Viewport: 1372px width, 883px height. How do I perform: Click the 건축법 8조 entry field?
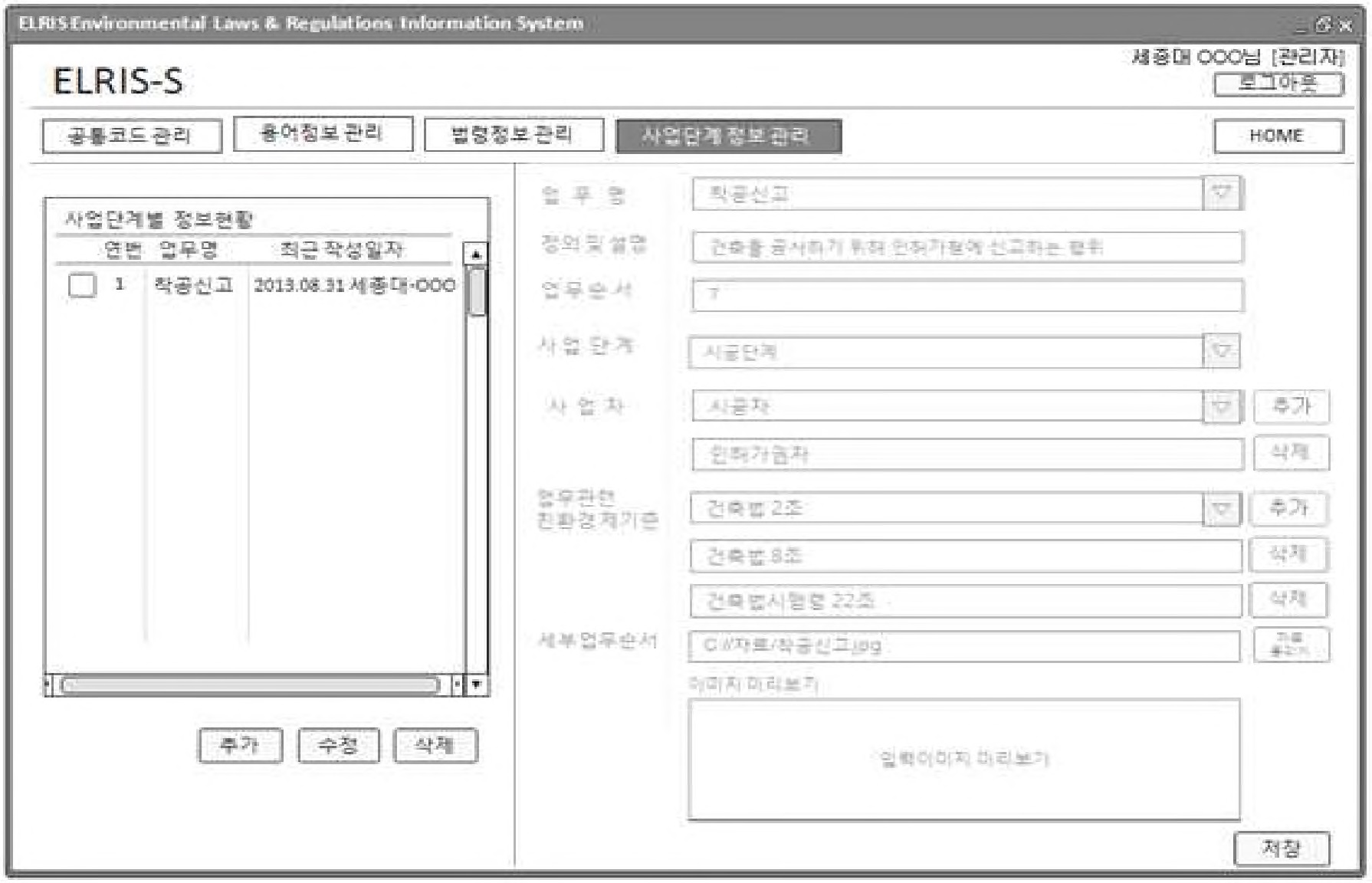click(x=966, y=556)
